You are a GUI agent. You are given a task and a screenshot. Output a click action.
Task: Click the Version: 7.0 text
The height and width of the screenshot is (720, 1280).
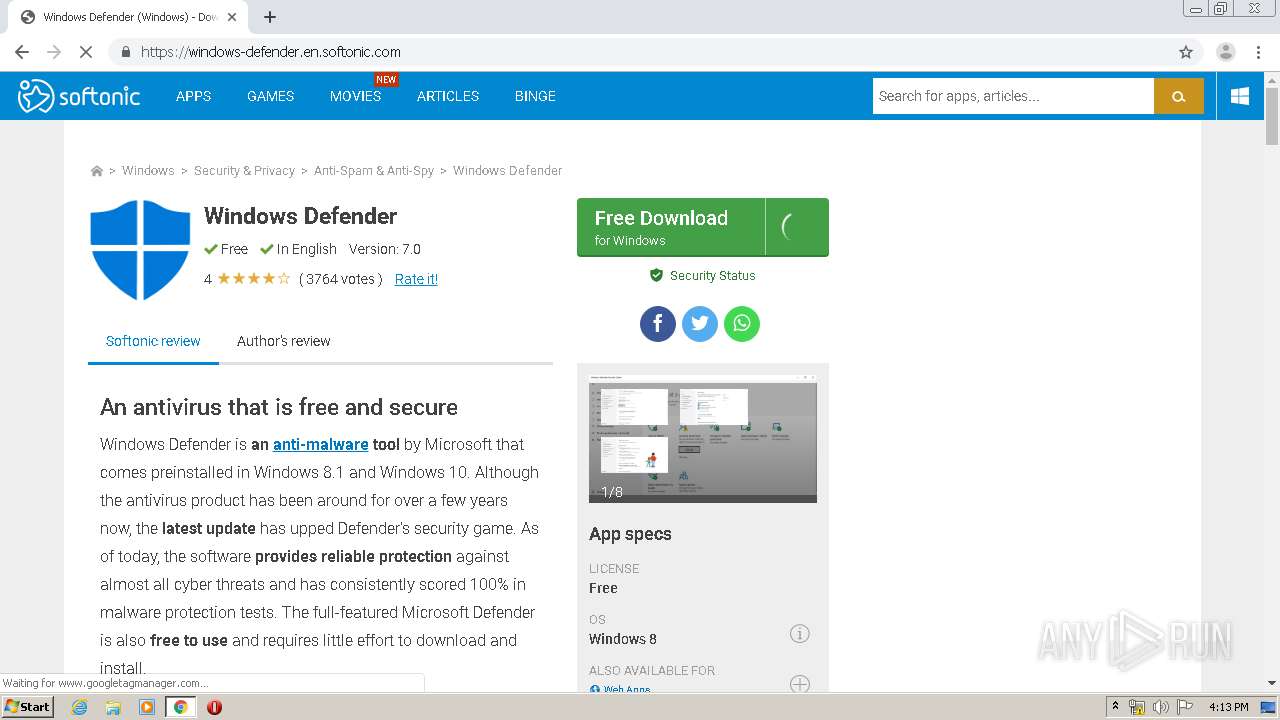[x=385, y=249]
